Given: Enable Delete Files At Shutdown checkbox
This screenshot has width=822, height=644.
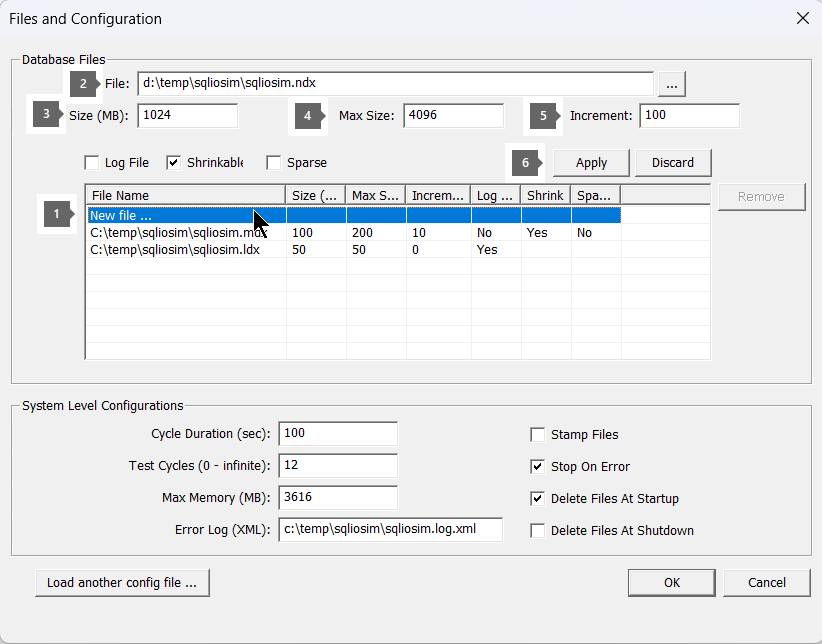Looking at the screenshot, I should pyautogui.click(x=537, y=531).
